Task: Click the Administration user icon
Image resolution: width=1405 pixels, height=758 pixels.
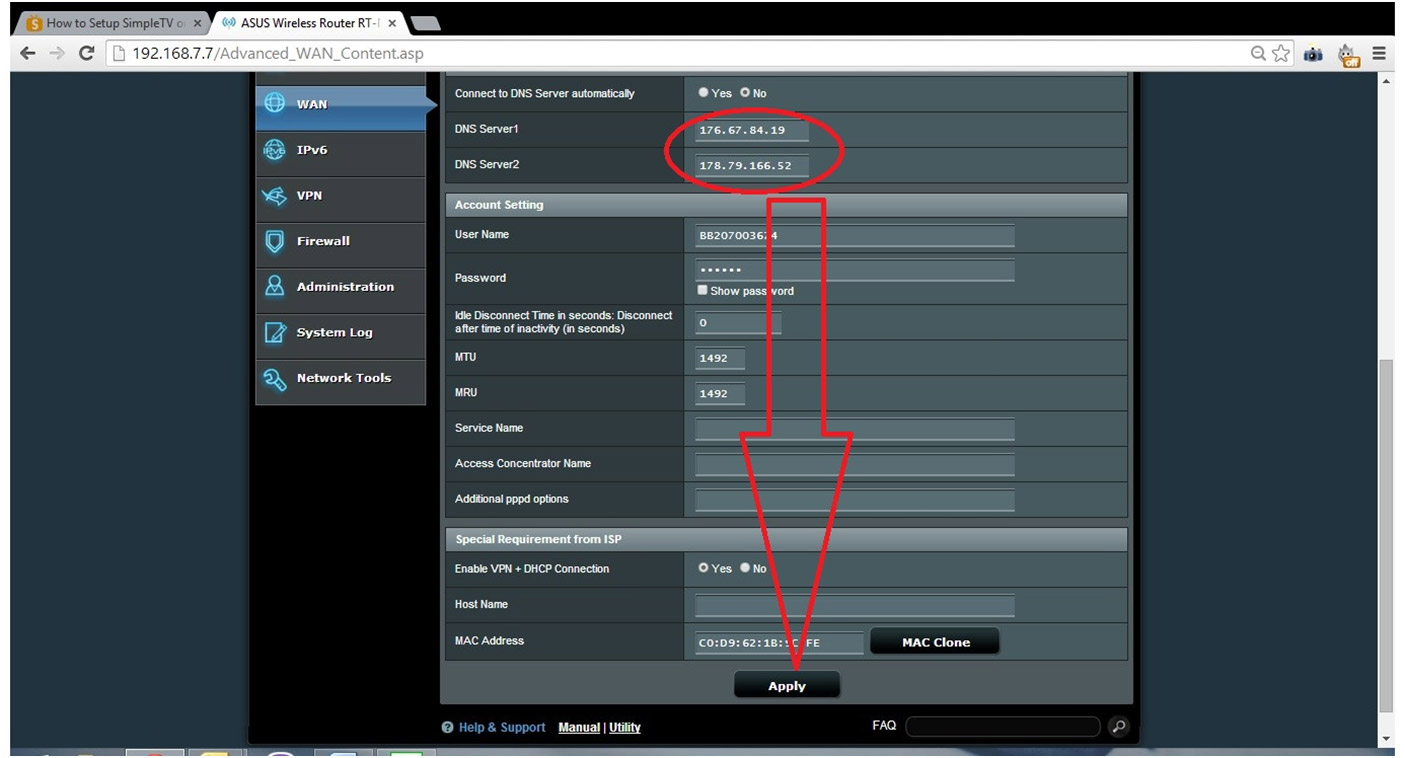Action: (x=274, y=287)
